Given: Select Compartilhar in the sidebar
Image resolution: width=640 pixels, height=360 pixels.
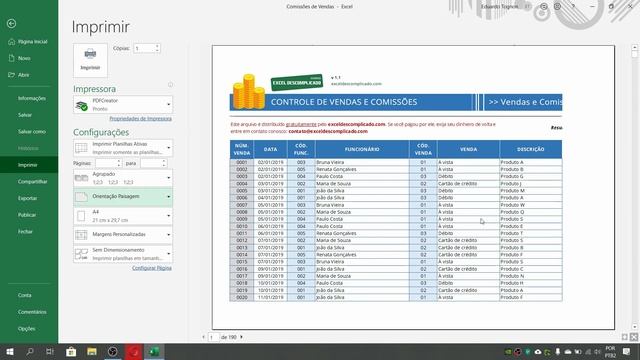Looking at the screenshot, I should point(29,182).
